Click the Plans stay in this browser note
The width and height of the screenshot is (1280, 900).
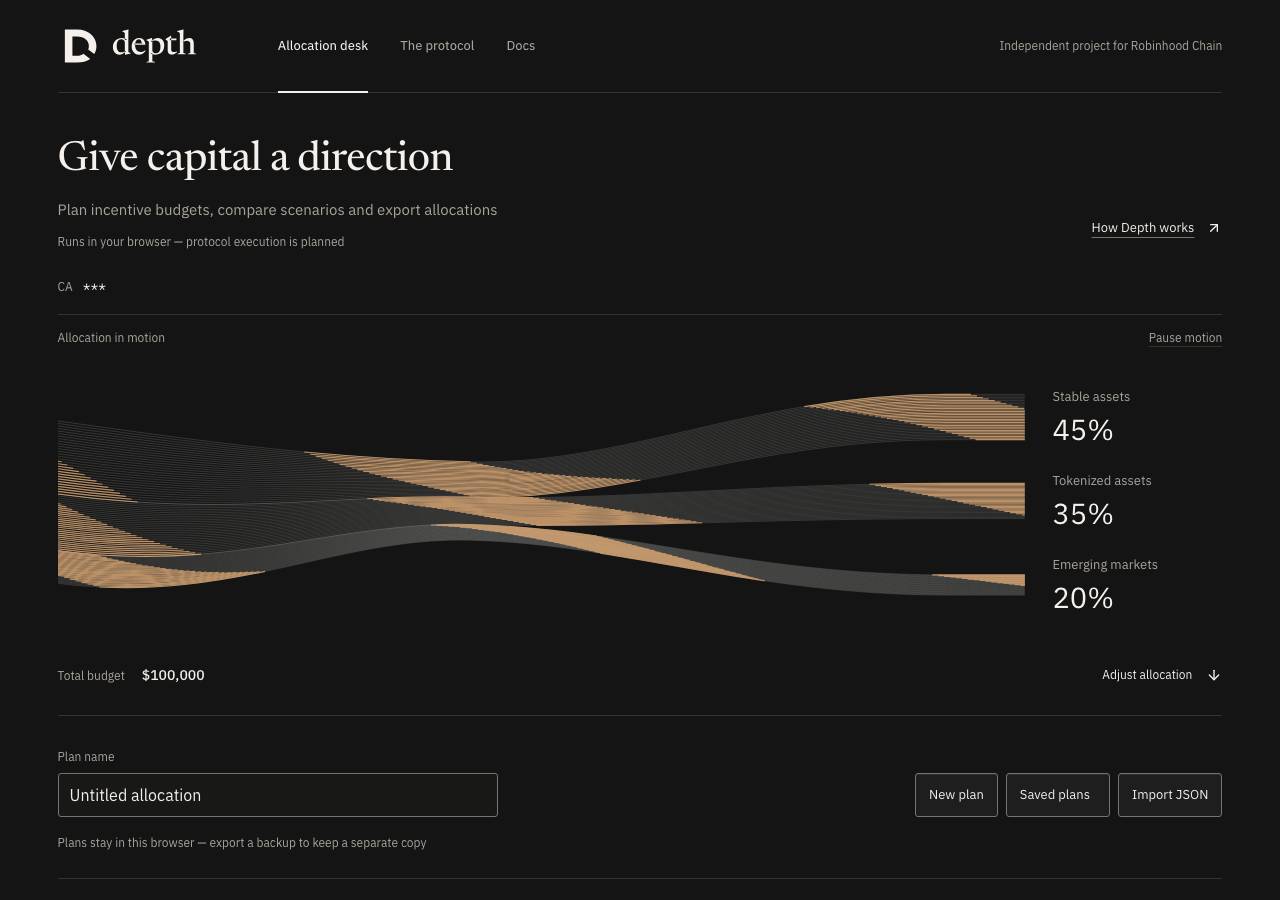242,843
